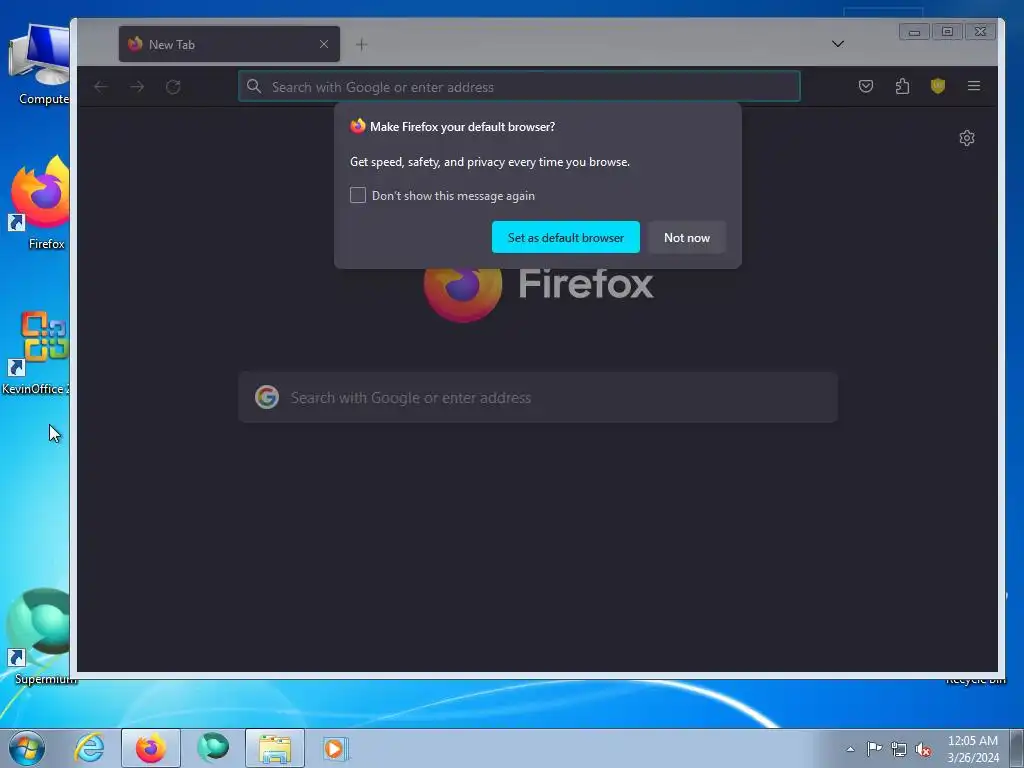Open the Extensions puzzle icon
Image resolution: width=1024 pixels, height=768 pixels.
click(x=902, y=86)
